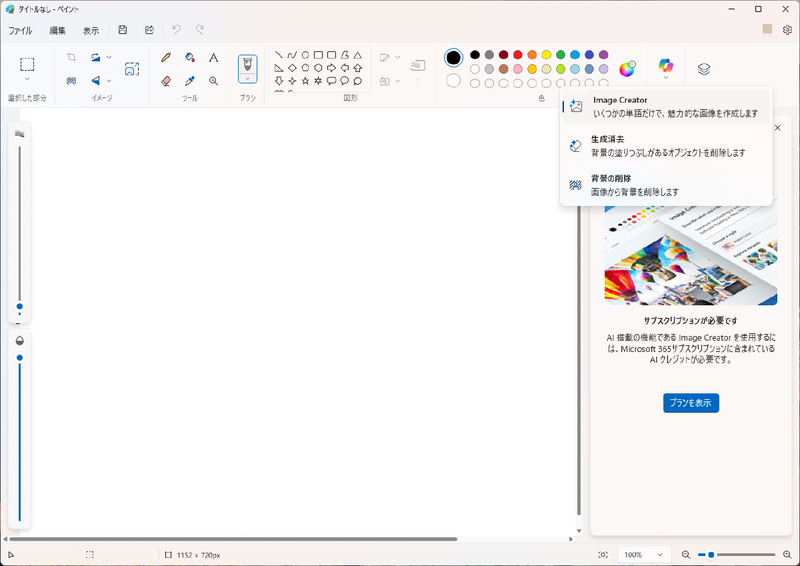This screenshot has height=566, width=800.
Task: Pick the purple color swatch
Action: click(x=604, y=55)
